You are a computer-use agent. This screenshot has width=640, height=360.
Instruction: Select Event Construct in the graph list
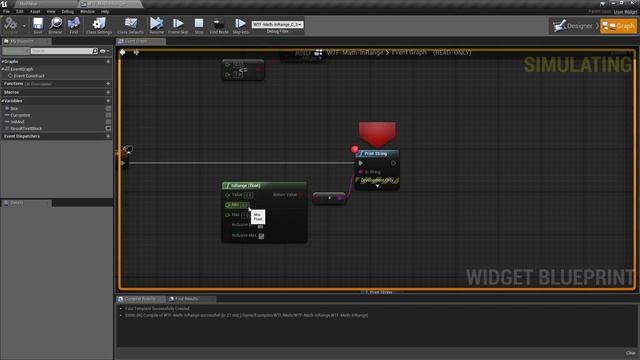tap(29, 76)
